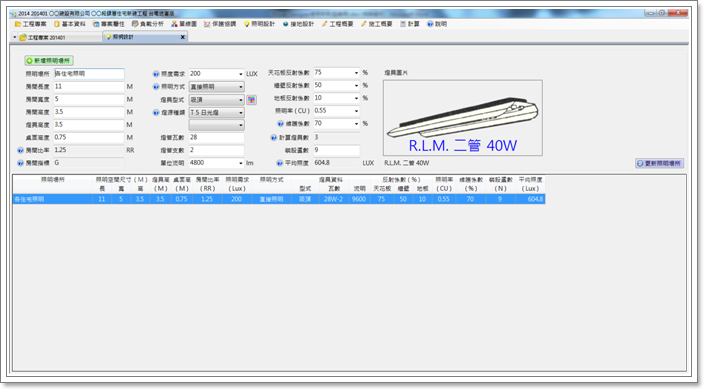Open the 單線圖 toolbar item
Screen dimensions: 704x389
click(x=184, y=24)
